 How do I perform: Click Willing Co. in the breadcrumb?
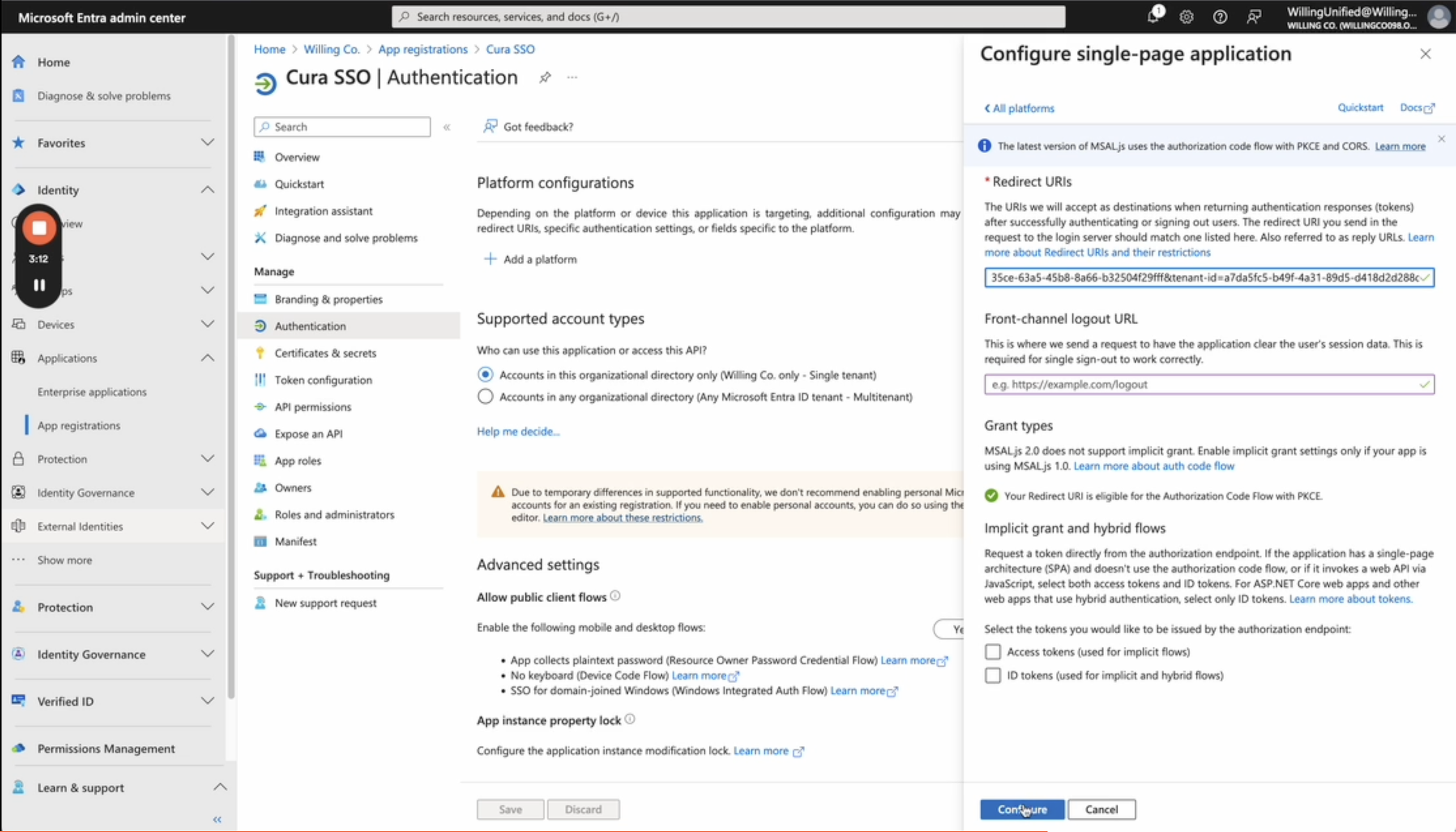(331, 49)
